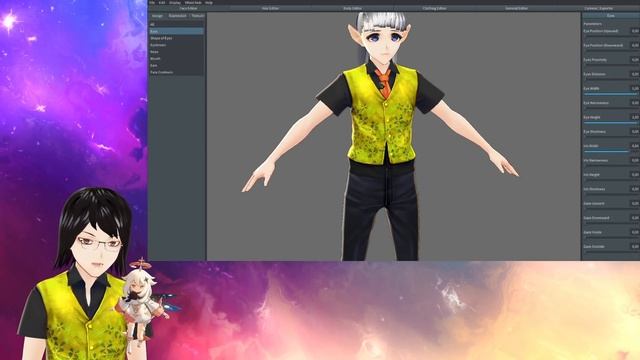The height and width of the screenshot is (360, 640).
Task: Click the Gaze Outside slider
Action: pos(611,252)
